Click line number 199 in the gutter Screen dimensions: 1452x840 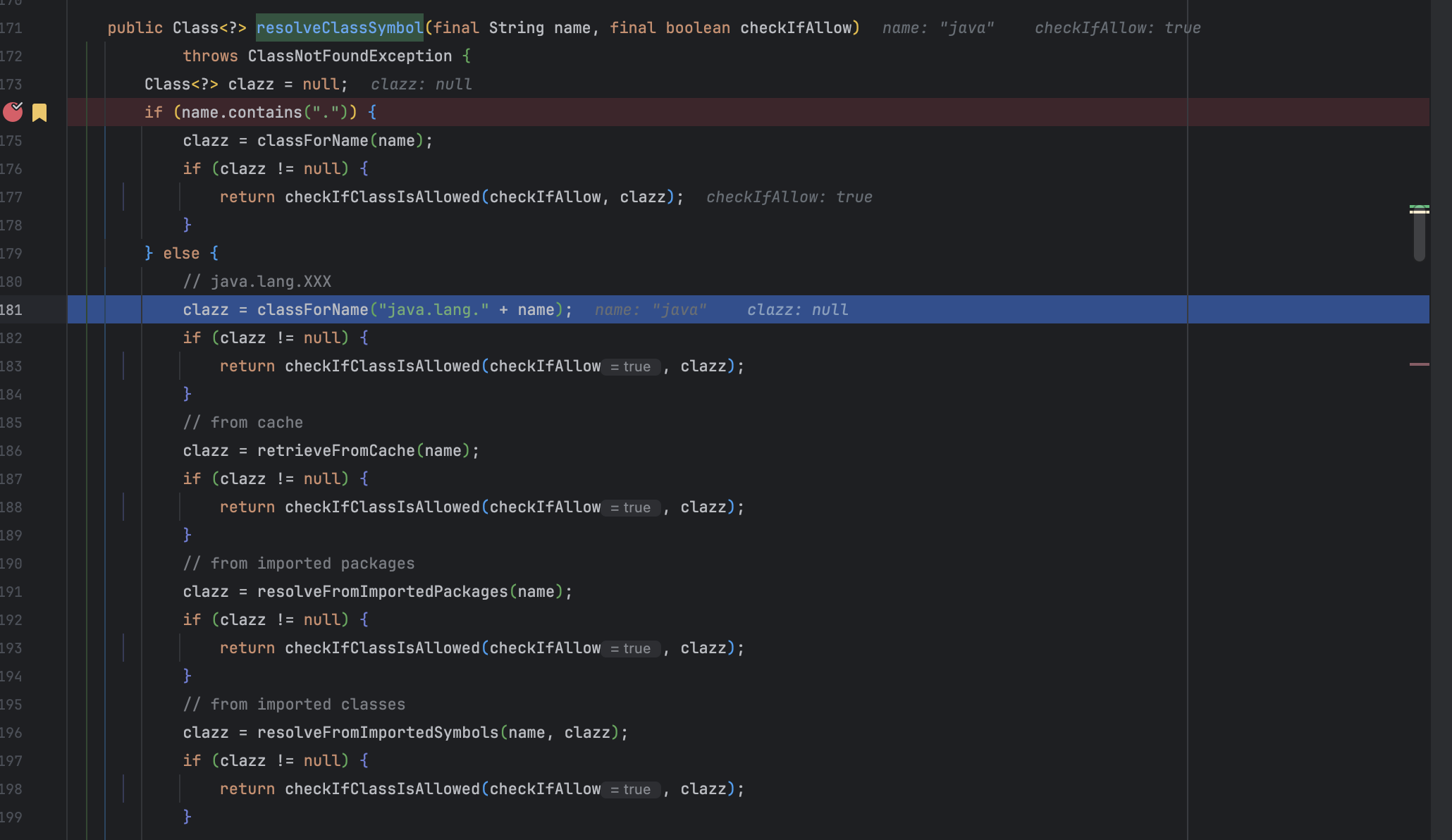[11, 817]
